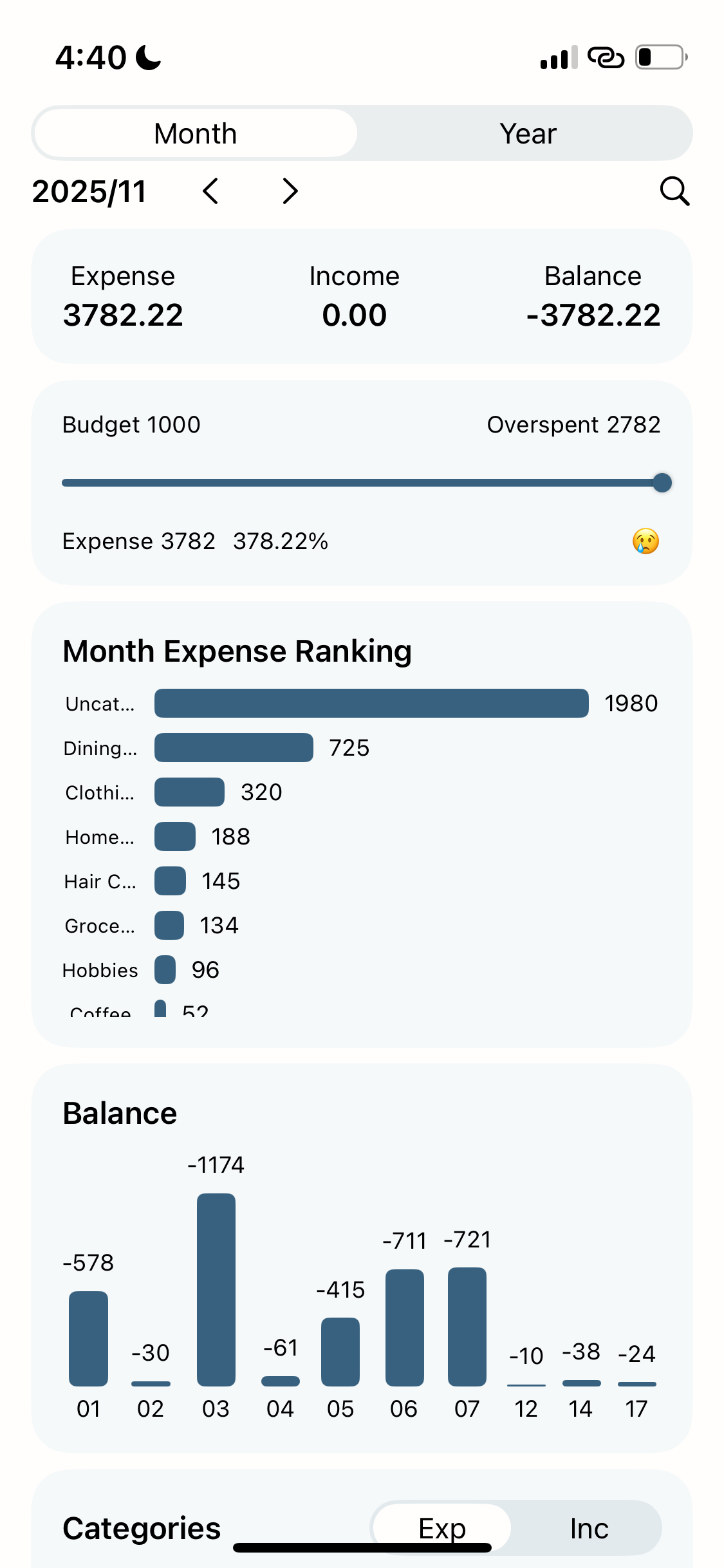
Task: Tap the battery status icon
Action: [661, 57]
